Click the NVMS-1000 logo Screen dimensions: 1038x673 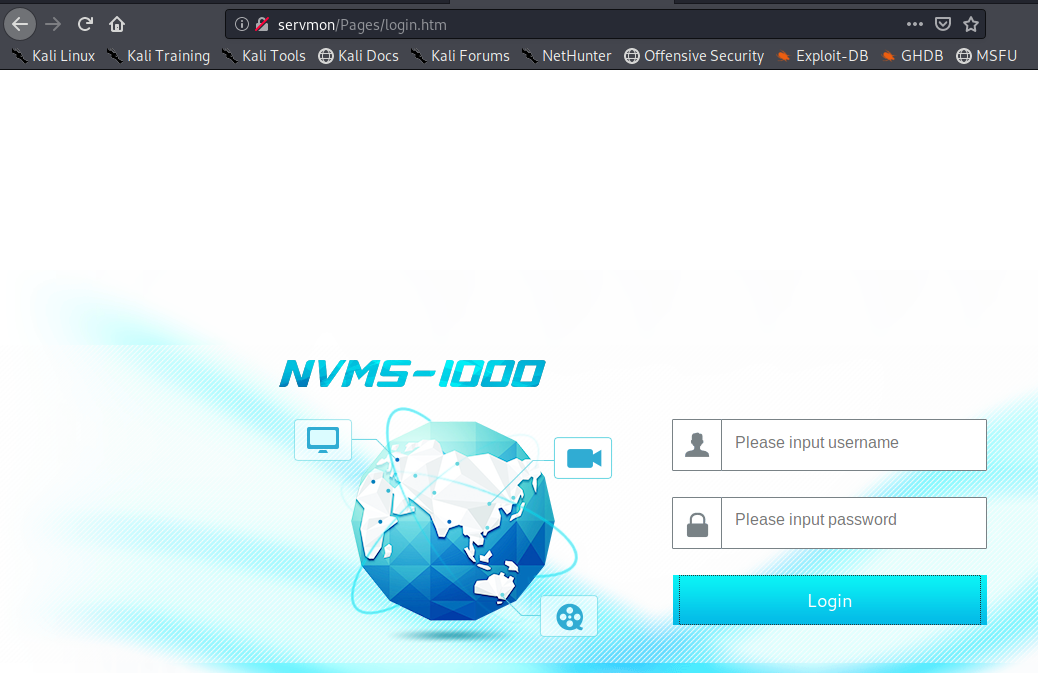pyautogui.click(x=412, y=374)
